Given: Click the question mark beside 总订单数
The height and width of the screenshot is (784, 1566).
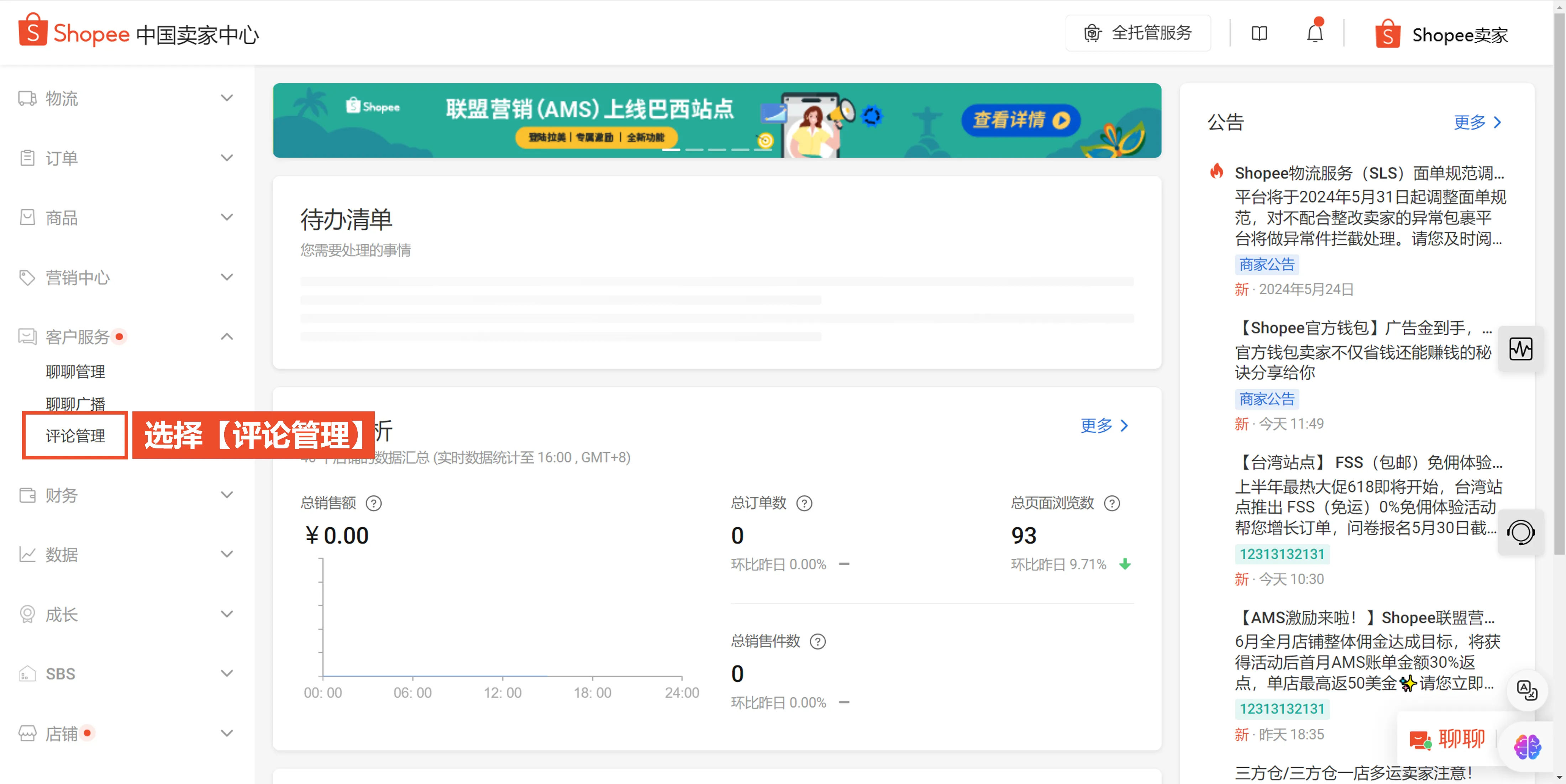Looking at the screenshot, I should tap(804, 503).
